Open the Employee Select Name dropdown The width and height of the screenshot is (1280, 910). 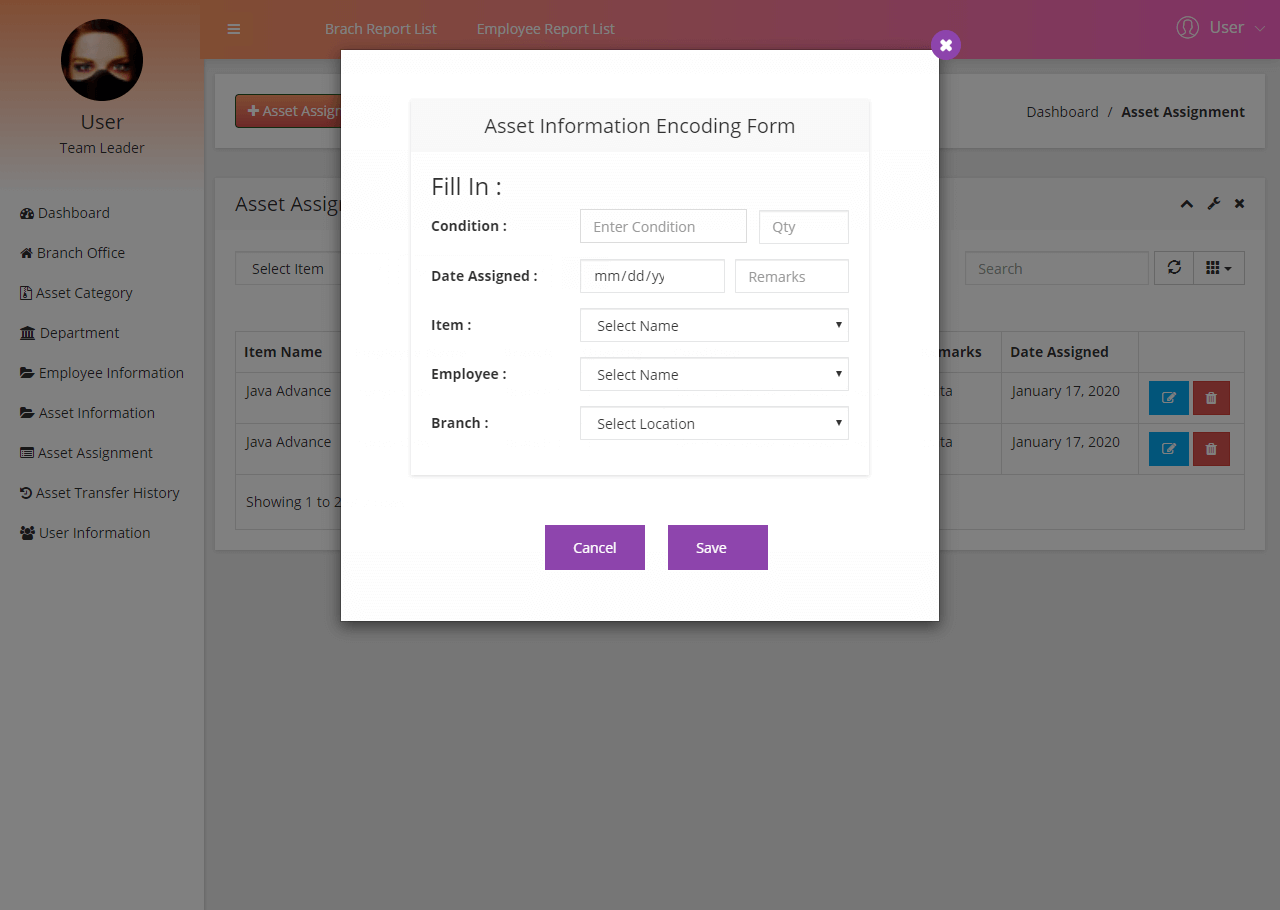[714, 374]
